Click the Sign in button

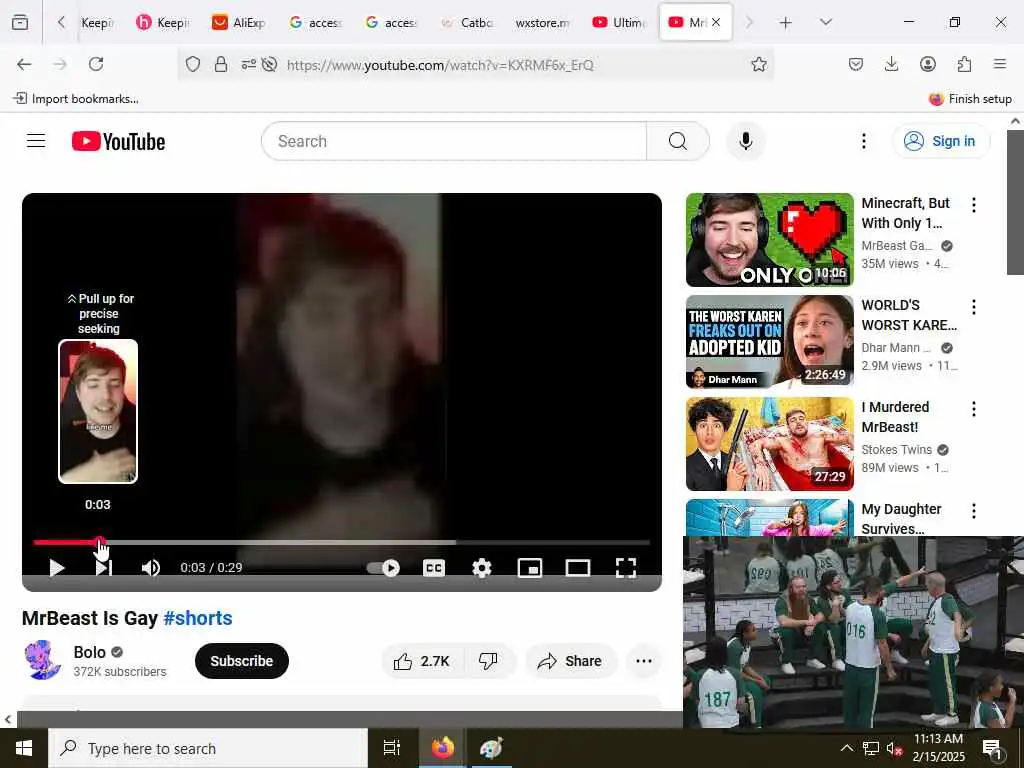coord(941,141)
